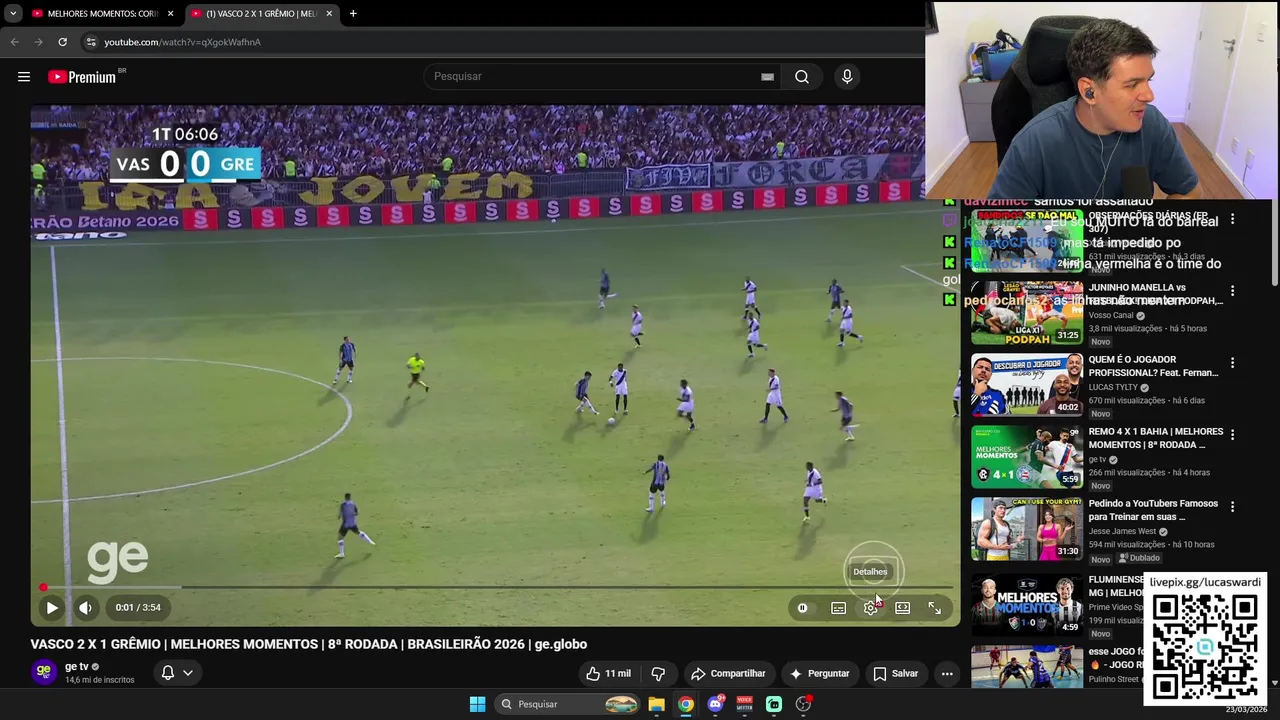Click the Perguntar button
The image size is (1280, 720).
pos(819,674)
